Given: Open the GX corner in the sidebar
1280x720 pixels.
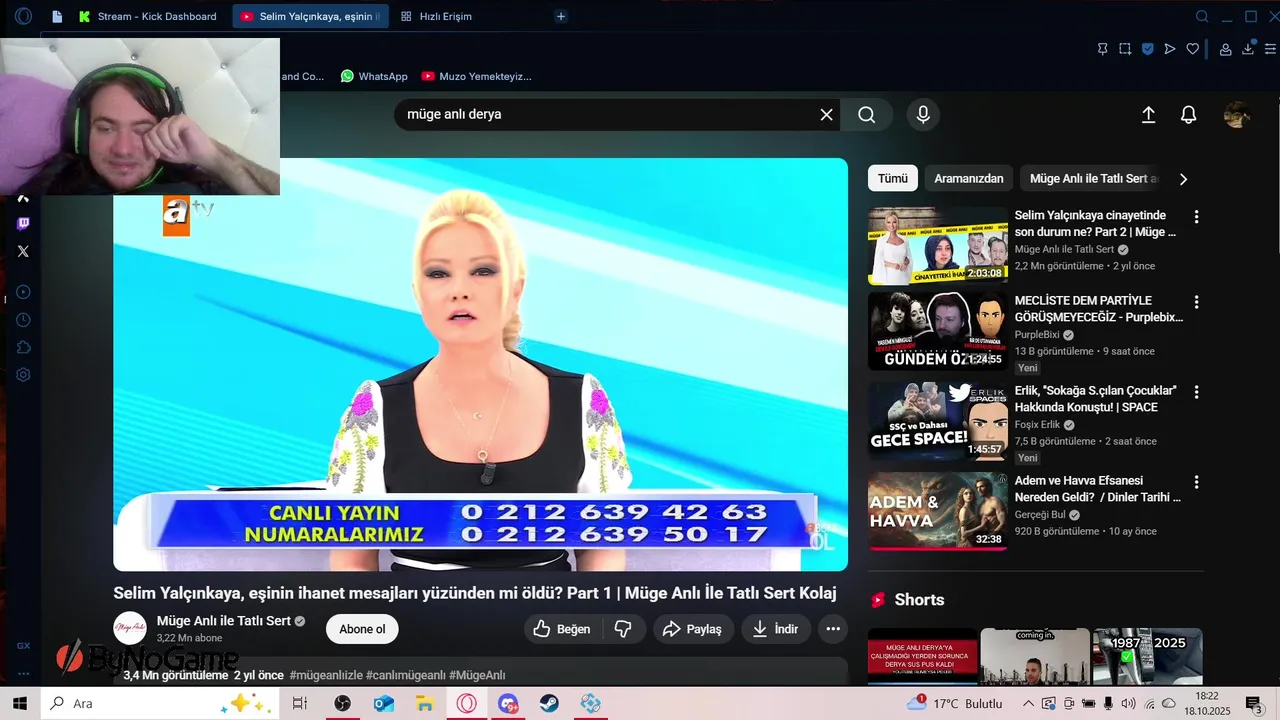Looking at the screenshot, I should point(23,646).
